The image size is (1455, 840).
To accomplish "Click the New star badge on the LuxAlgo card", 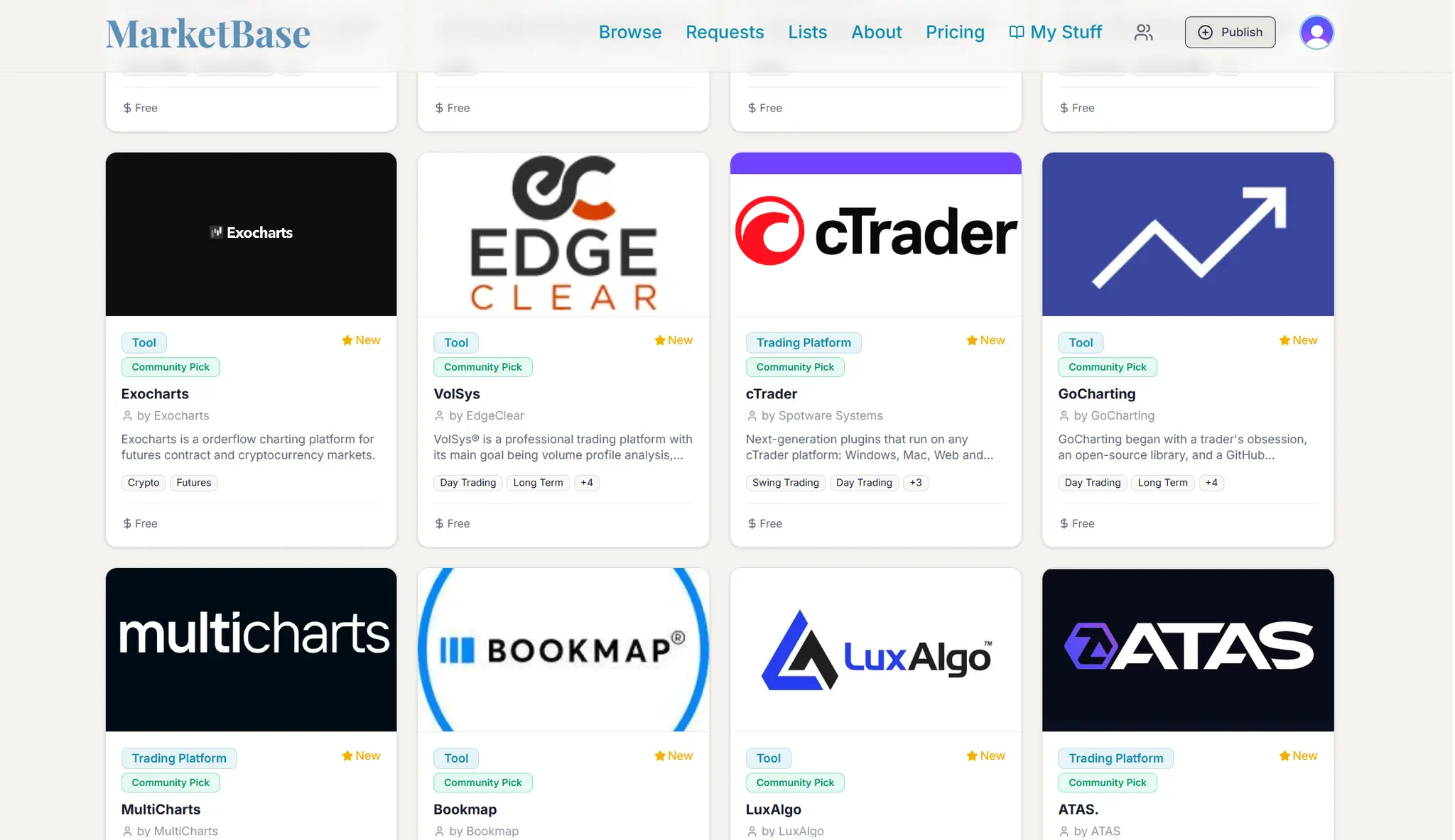I will click(x=985, y=756).
